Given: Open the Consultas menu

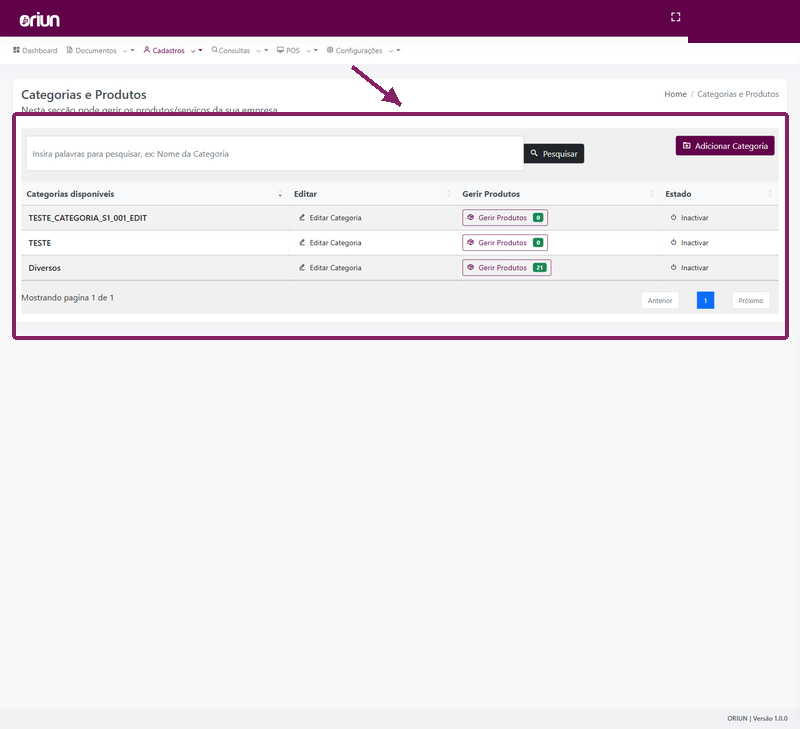Looking at the screenshot, I should [x=231, y=51].
